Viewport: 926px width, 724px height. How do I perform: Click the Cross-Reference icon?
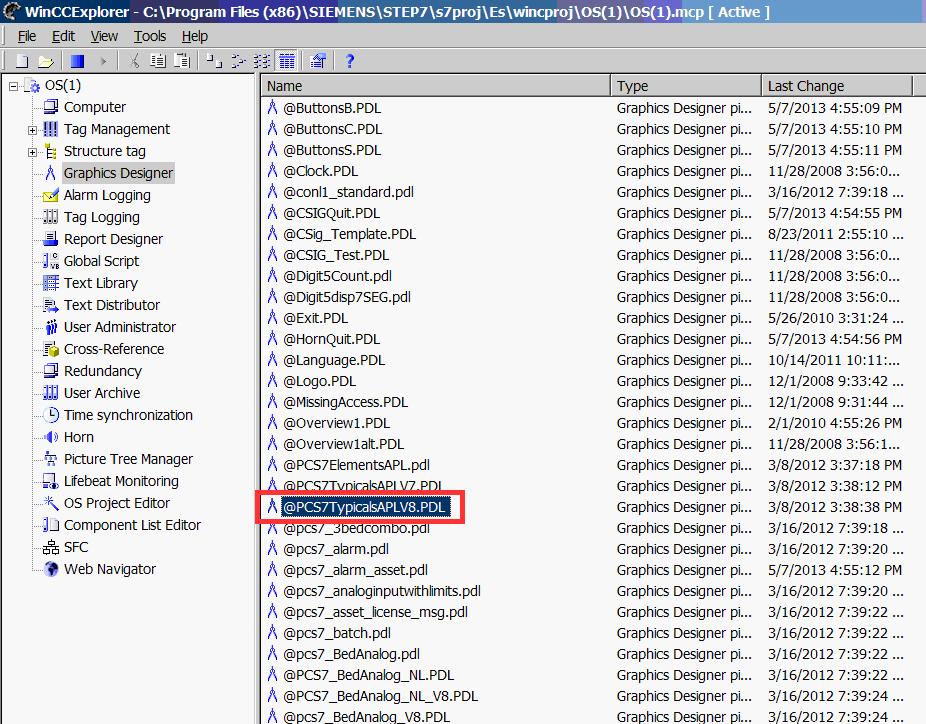tap(51, 349)
